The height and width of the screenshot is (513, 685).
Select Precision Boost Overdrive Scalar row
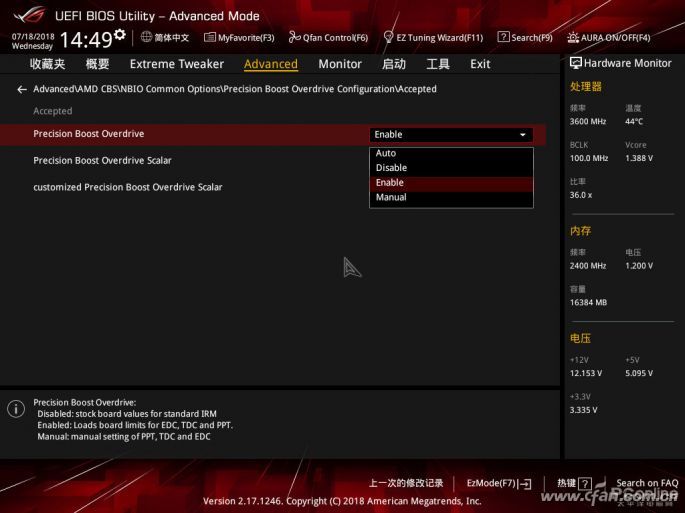point(273,161)
